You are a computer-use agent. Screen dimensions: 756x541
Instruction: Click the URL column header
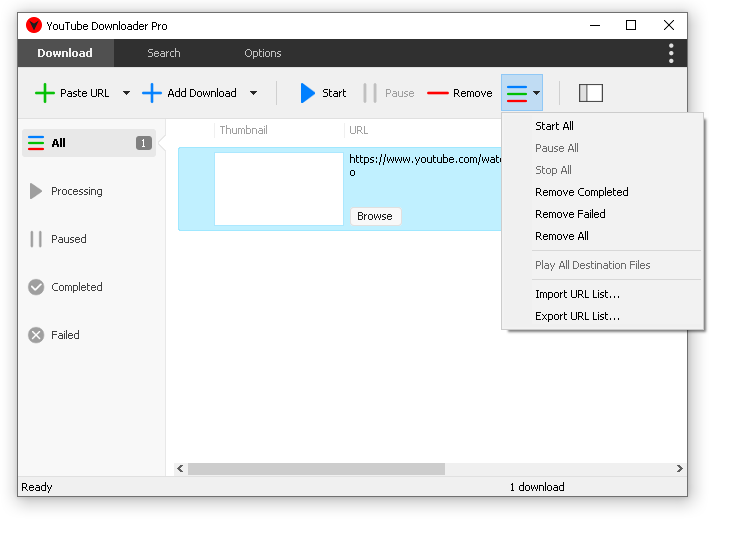tap(359, 130)
